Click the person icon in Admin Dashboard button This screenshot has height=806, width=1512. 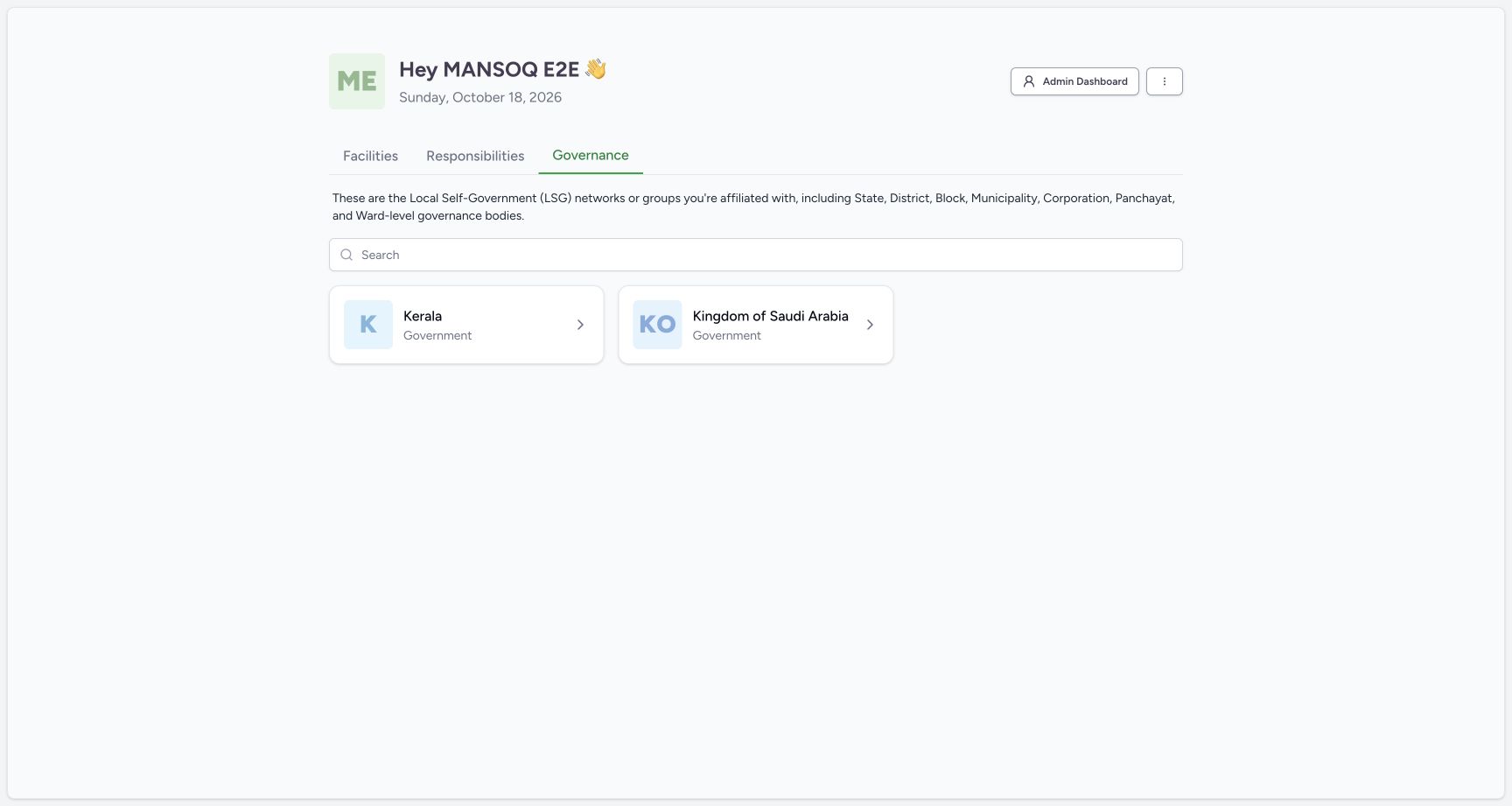pos(1029,81)
